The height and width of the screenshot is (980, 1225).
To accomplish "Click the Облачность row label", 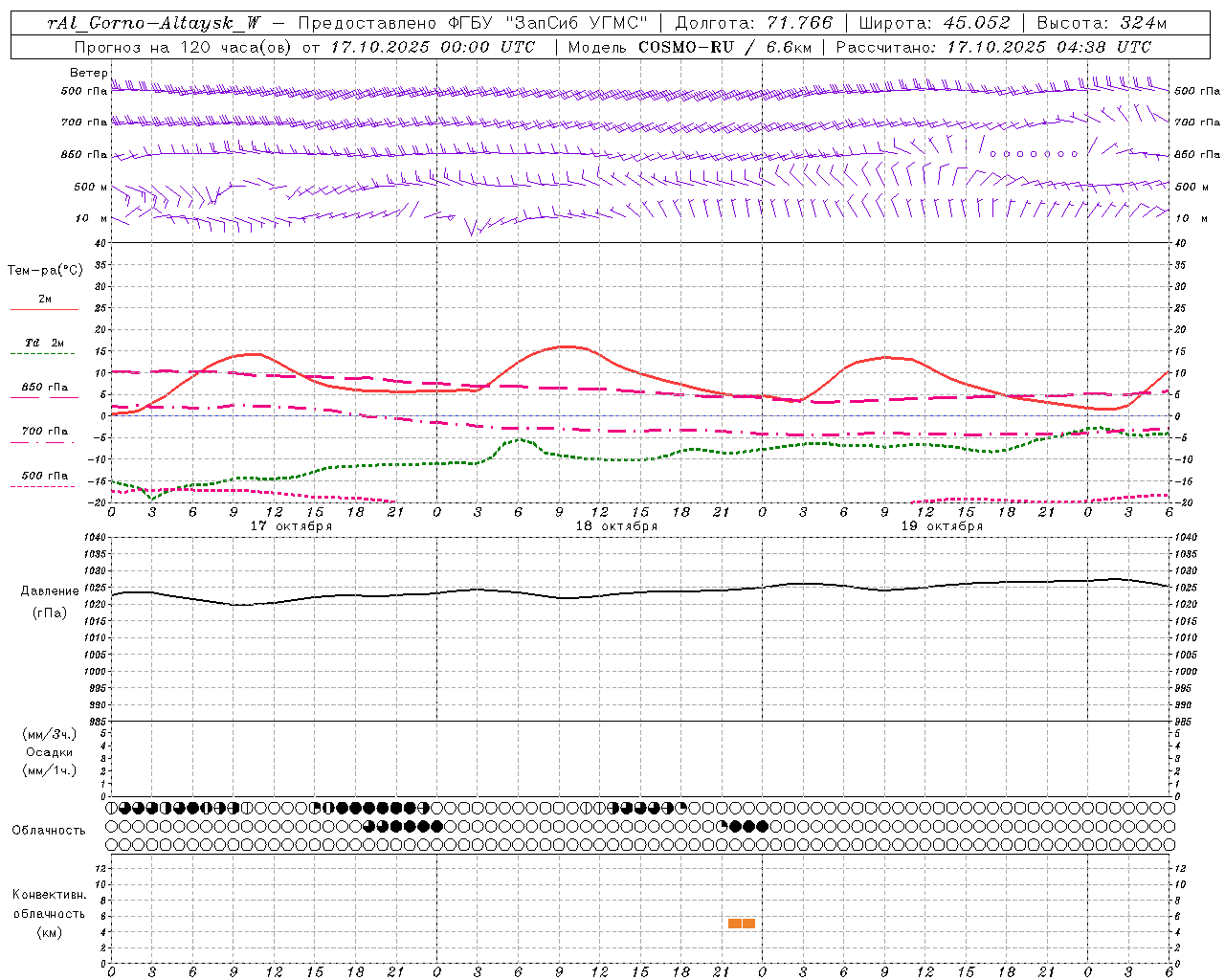I will [x=49, y=830].
